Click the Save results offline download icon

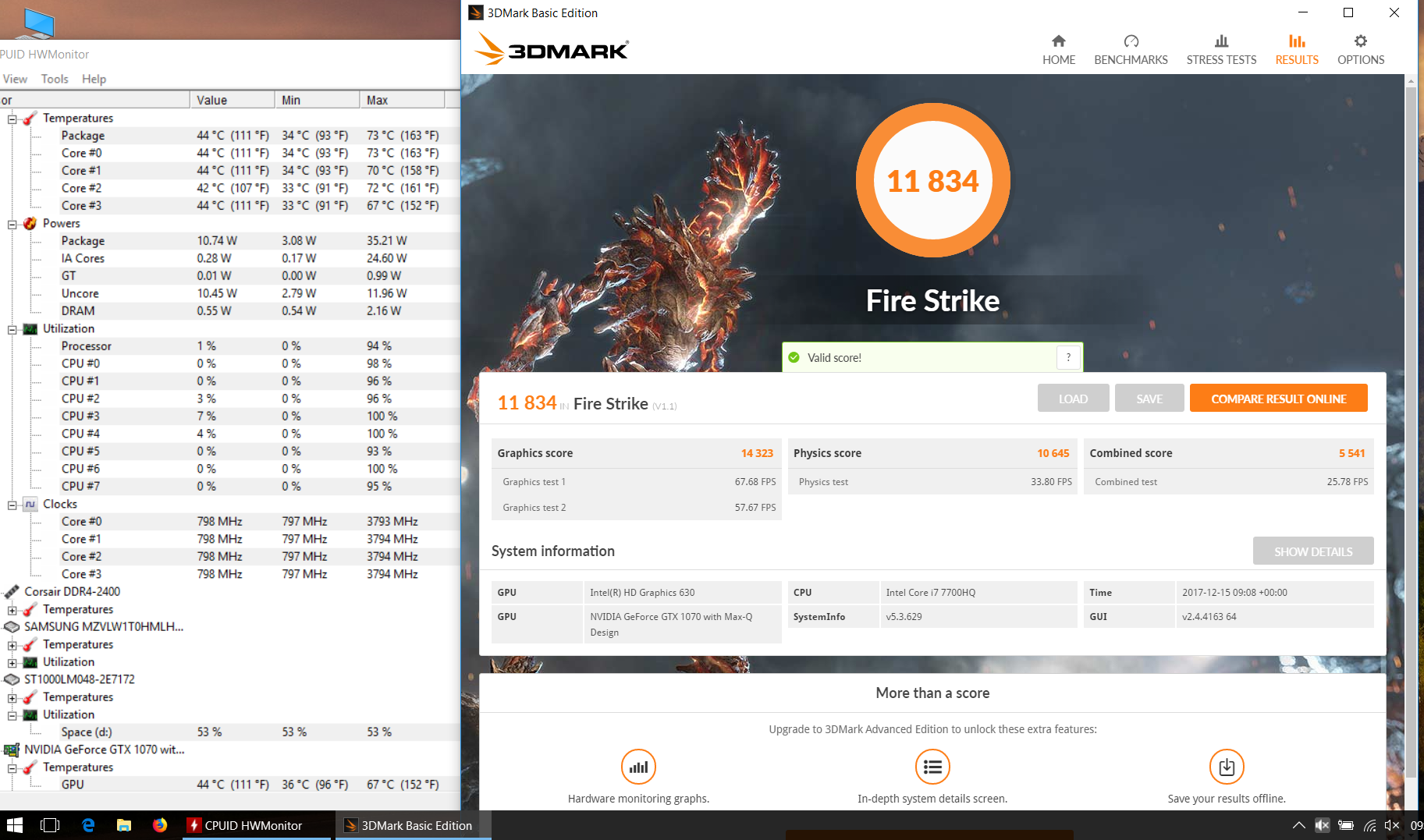[1227, 767]
